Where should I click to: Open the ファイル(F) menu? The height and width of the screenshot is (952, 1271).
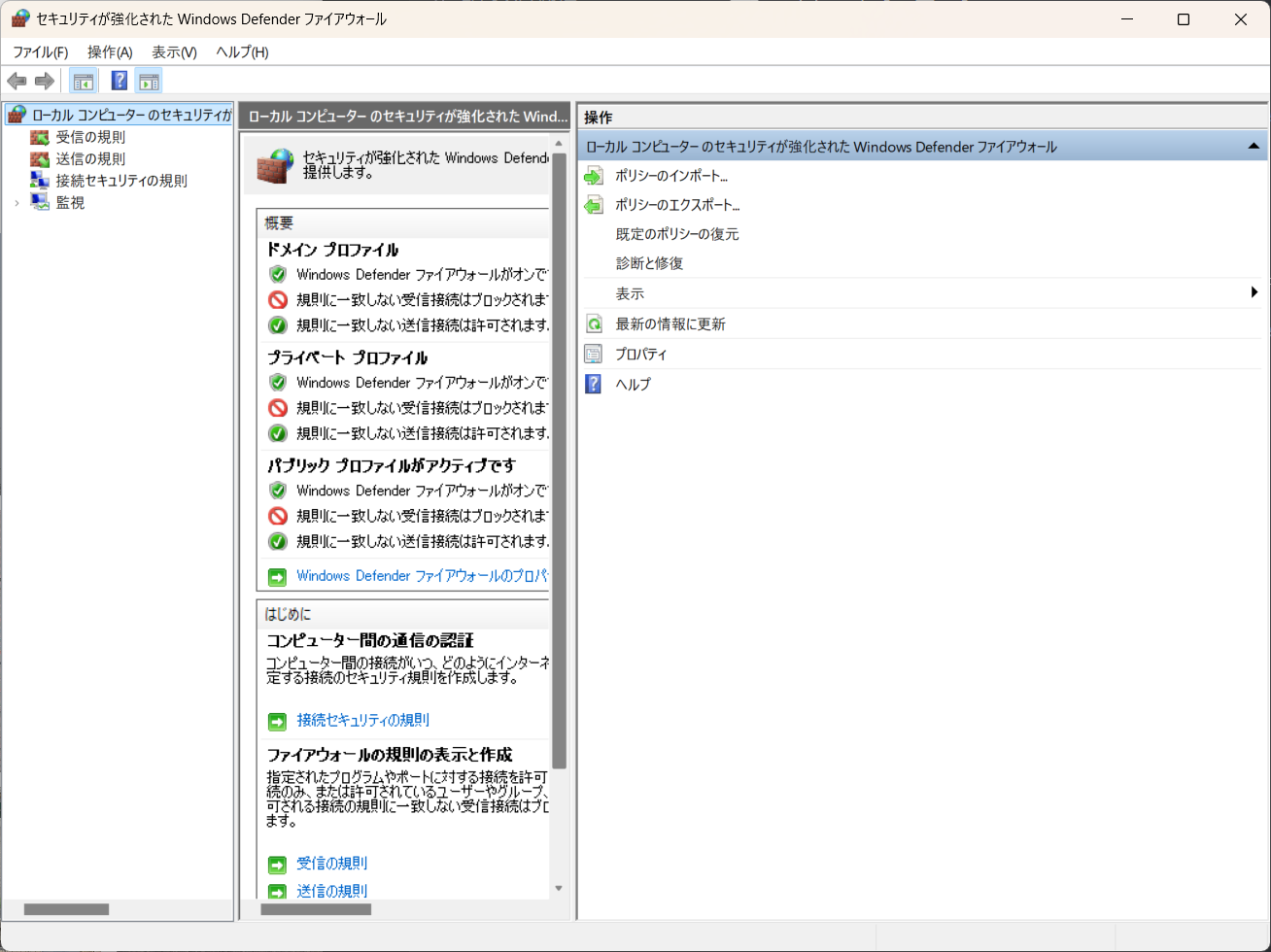coord(40,51)
